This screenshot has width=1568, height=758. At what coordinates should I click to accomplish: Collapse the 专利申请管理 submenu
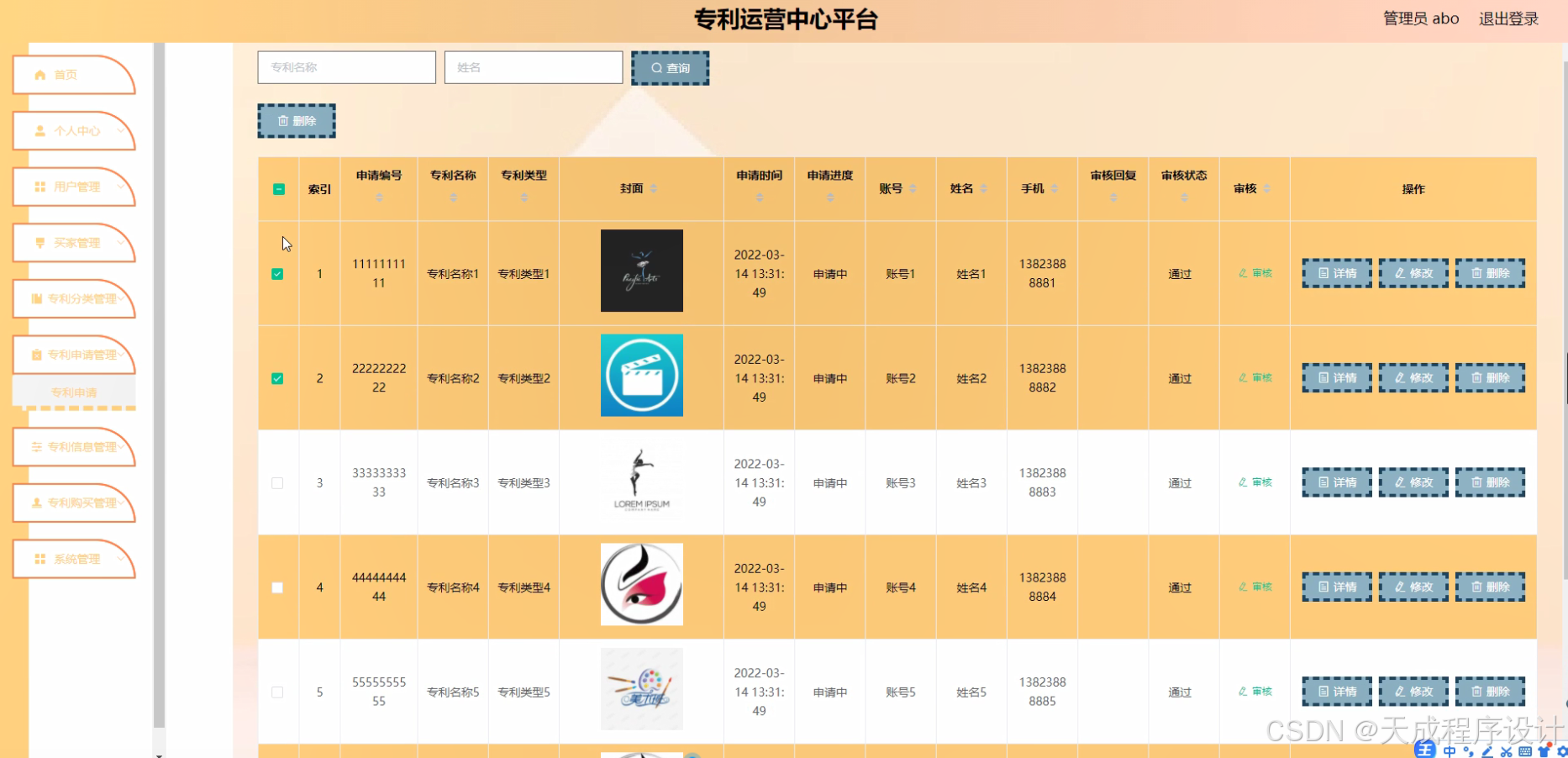(x=74, y=354)
